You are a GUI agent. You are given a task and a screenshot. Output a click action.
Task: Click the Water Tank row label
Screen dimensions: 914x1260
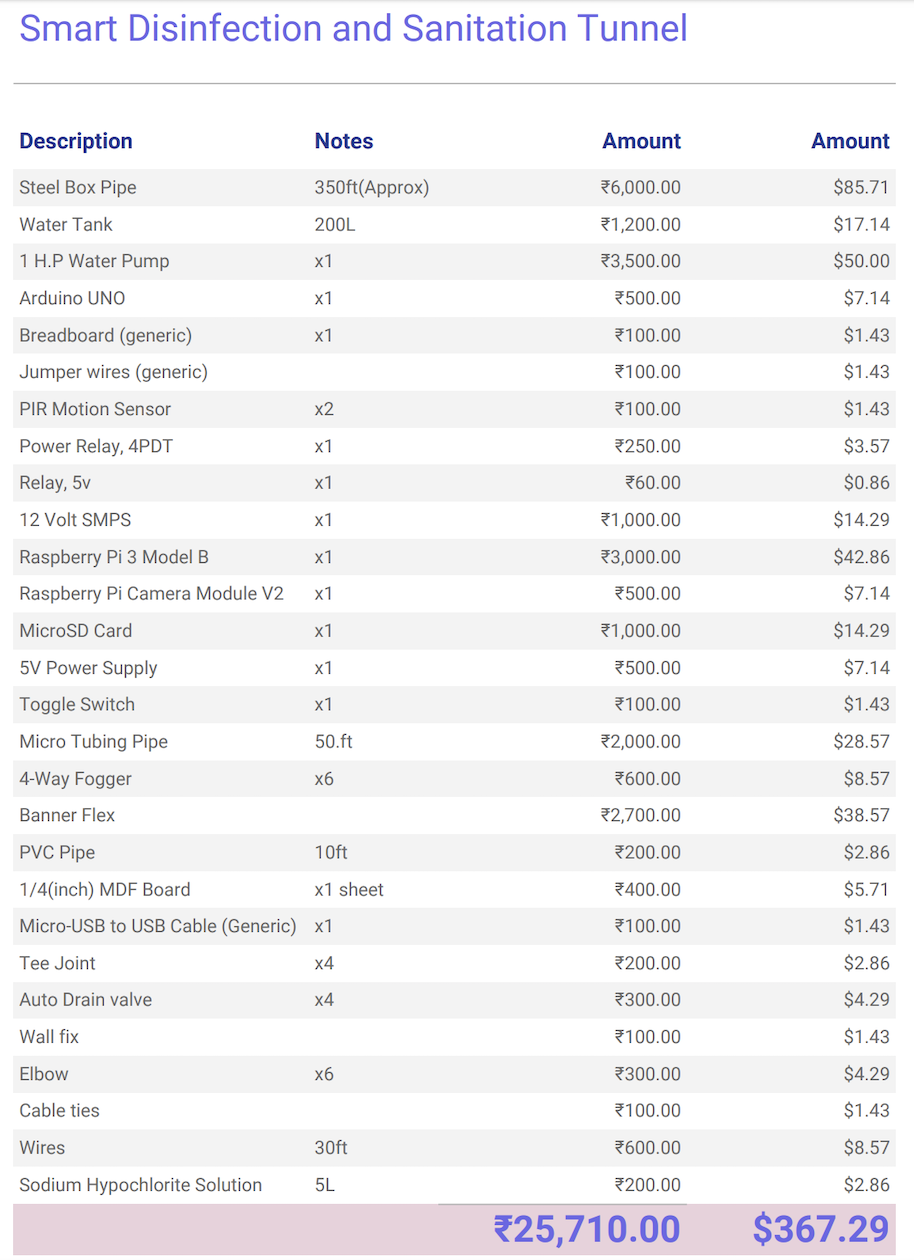[x=66, y=224]
